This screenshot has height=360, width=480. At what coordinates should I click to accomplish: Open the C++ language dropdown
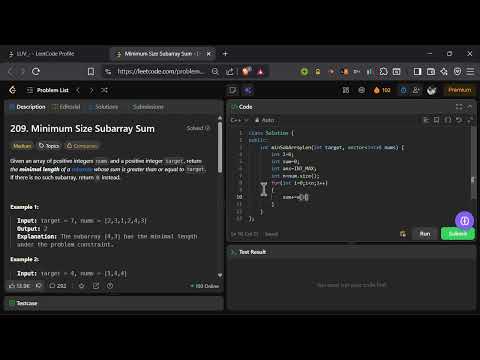[239, 120]
